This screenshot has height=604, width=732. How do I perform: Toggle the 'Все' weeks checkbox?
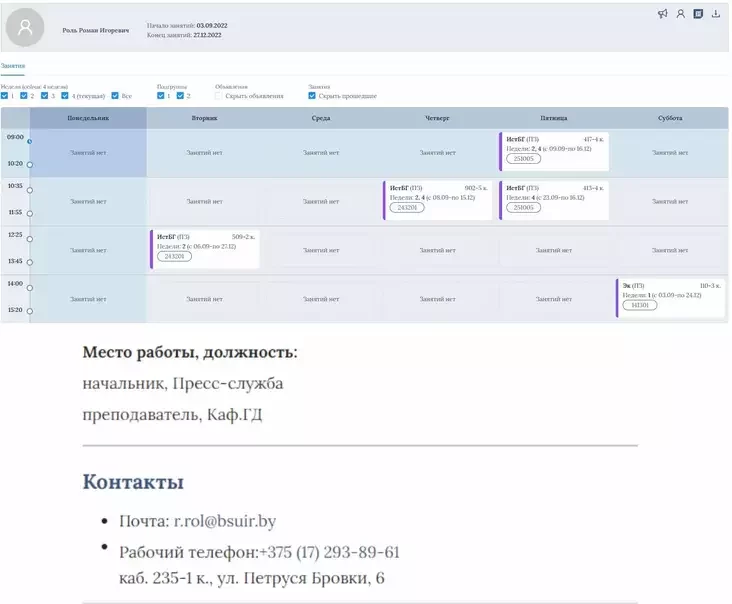click(115, 96)
